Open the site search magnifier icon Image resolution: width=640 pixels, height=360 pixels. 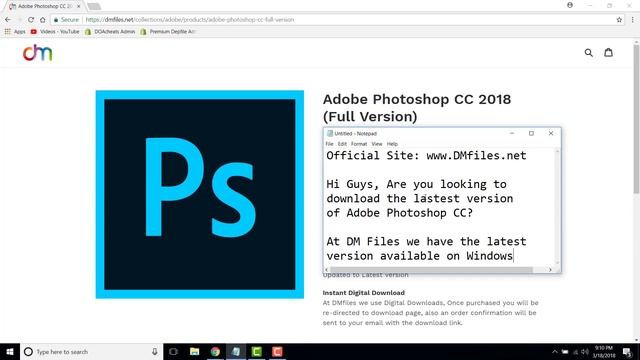tap(589, 53)
